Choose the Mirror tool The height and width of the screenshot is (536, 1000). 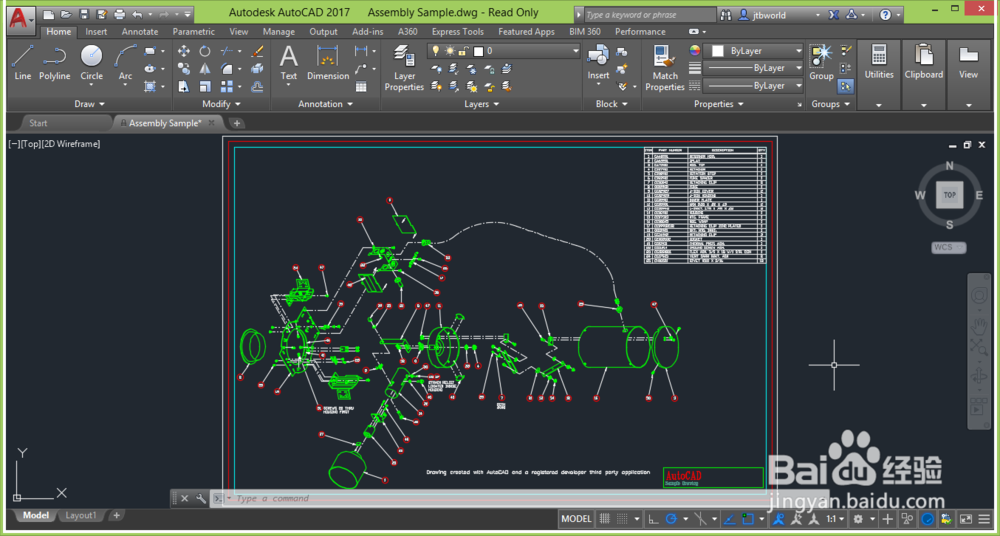[205, 68]
